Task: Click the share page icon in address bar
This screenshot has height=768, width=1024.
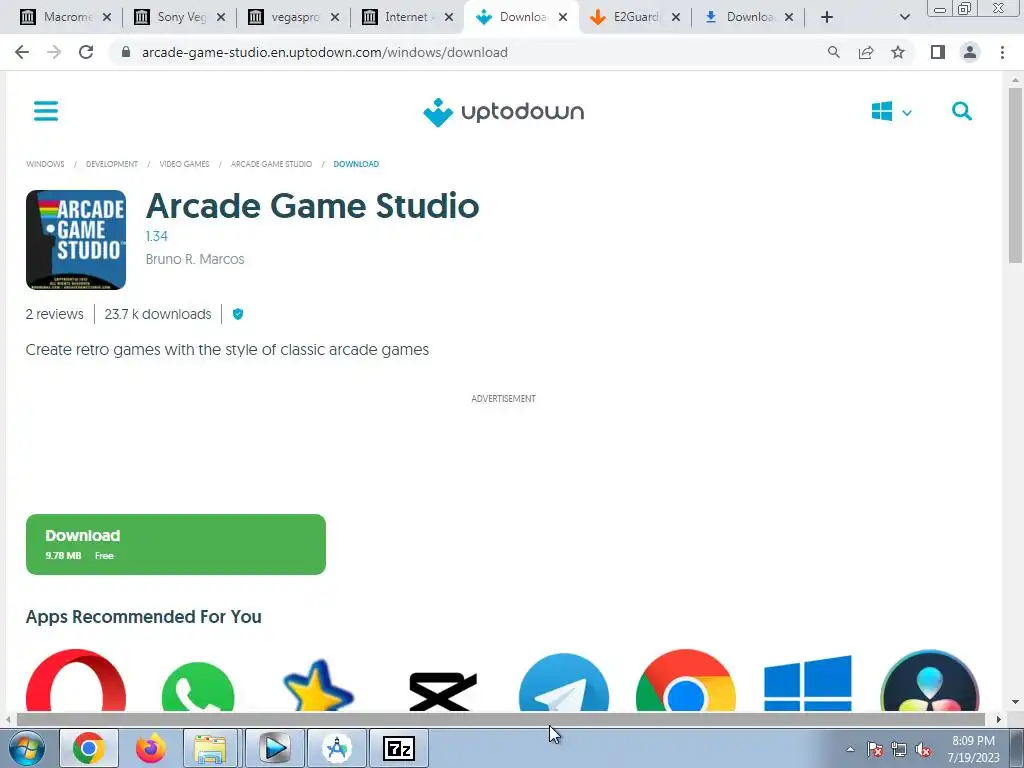Action: 866,52
